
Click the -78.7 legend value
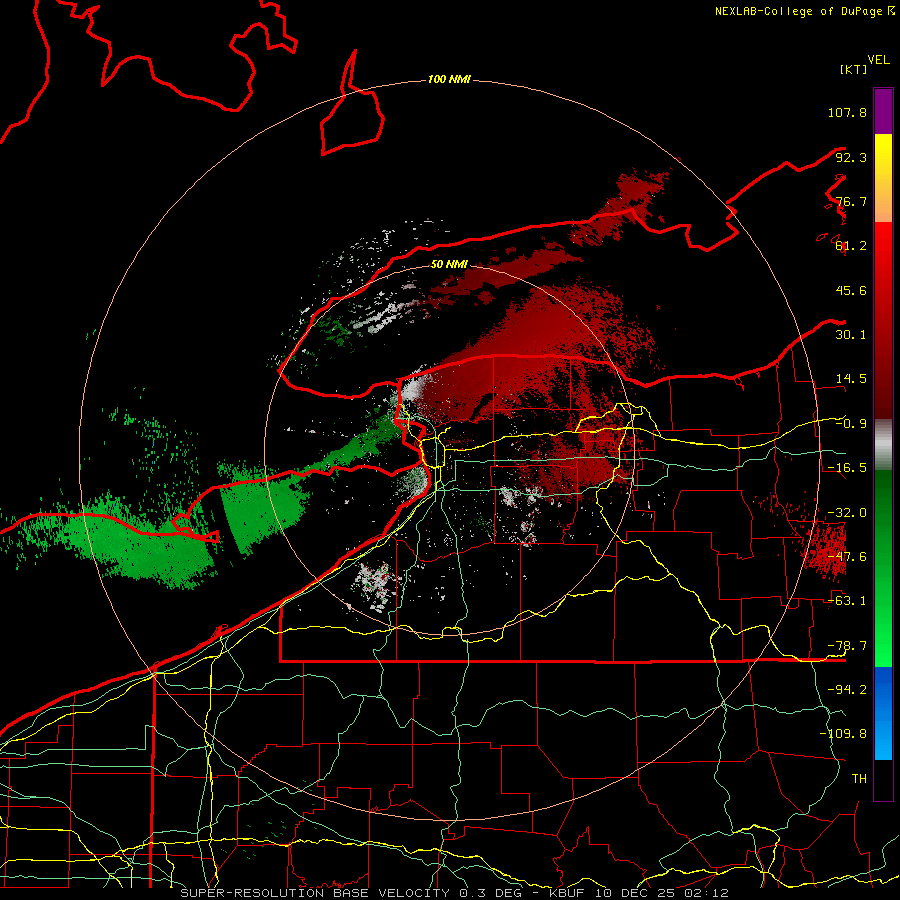click(x=847, y=646)
